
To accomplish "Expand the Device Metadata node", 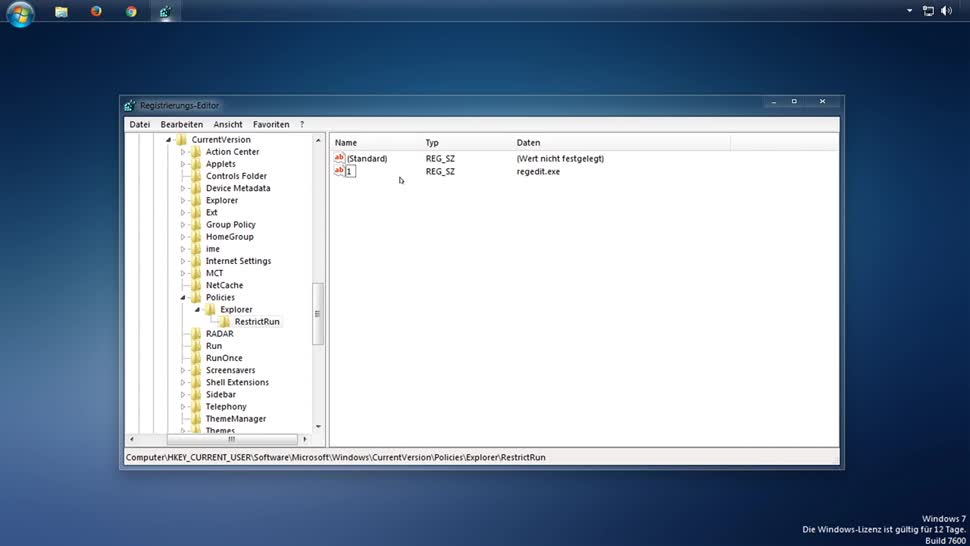I will [182, 188].
